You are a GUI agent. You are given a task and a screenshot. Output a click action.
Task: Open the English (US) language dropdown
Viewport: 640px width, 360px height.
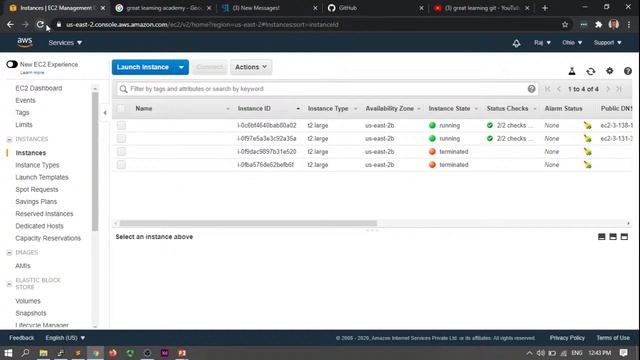(x=65, y=338)
